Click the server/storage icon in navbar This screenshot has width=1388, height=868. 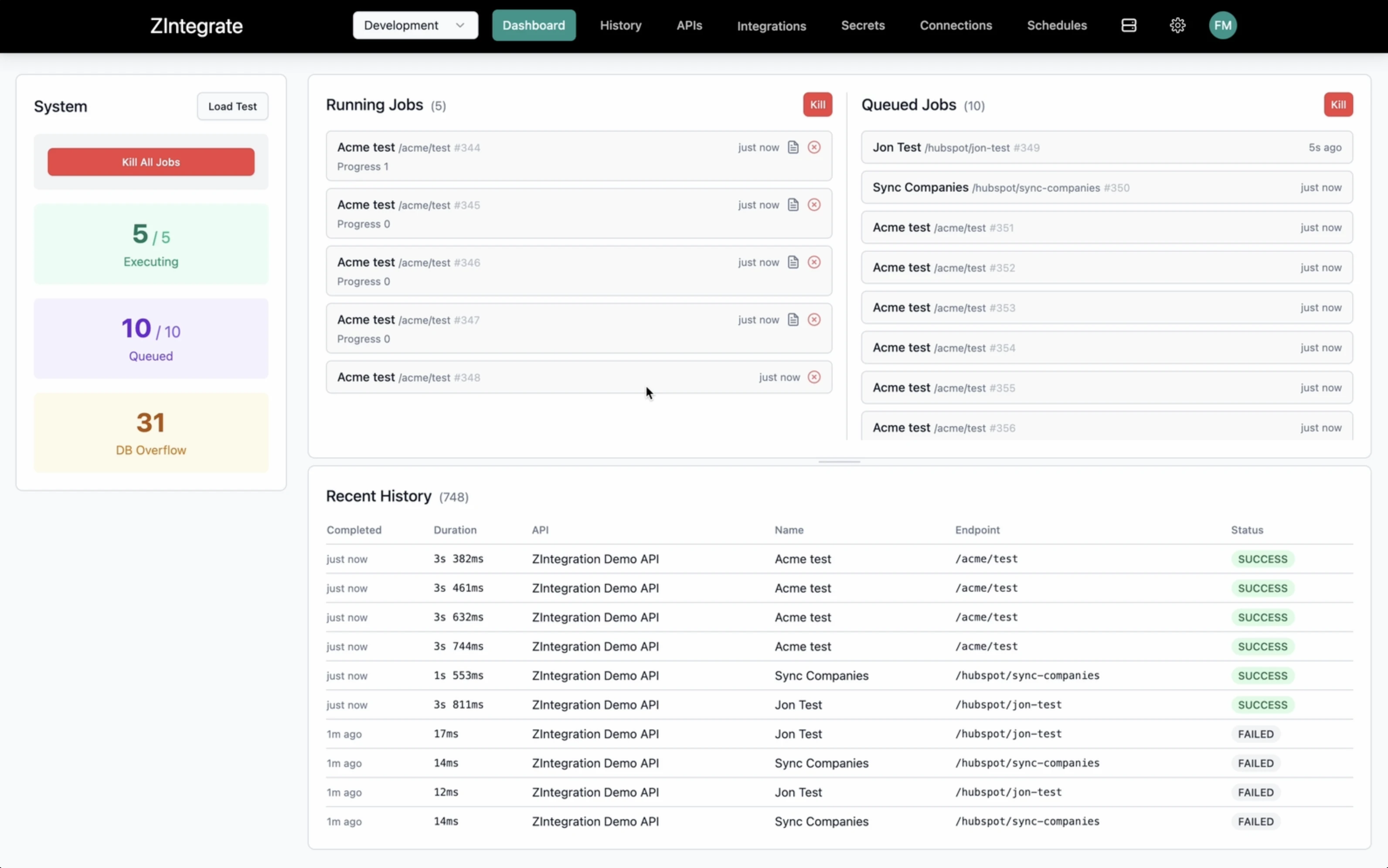coord(1129,25)
